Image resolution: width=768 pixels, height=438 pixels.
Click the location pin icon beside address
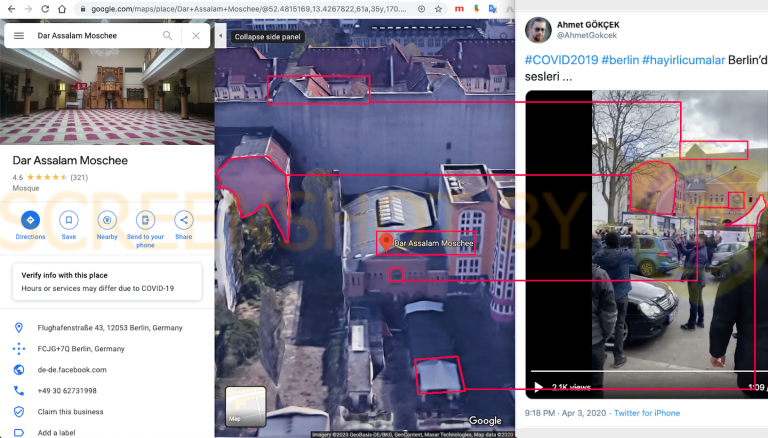coord(19,328)
